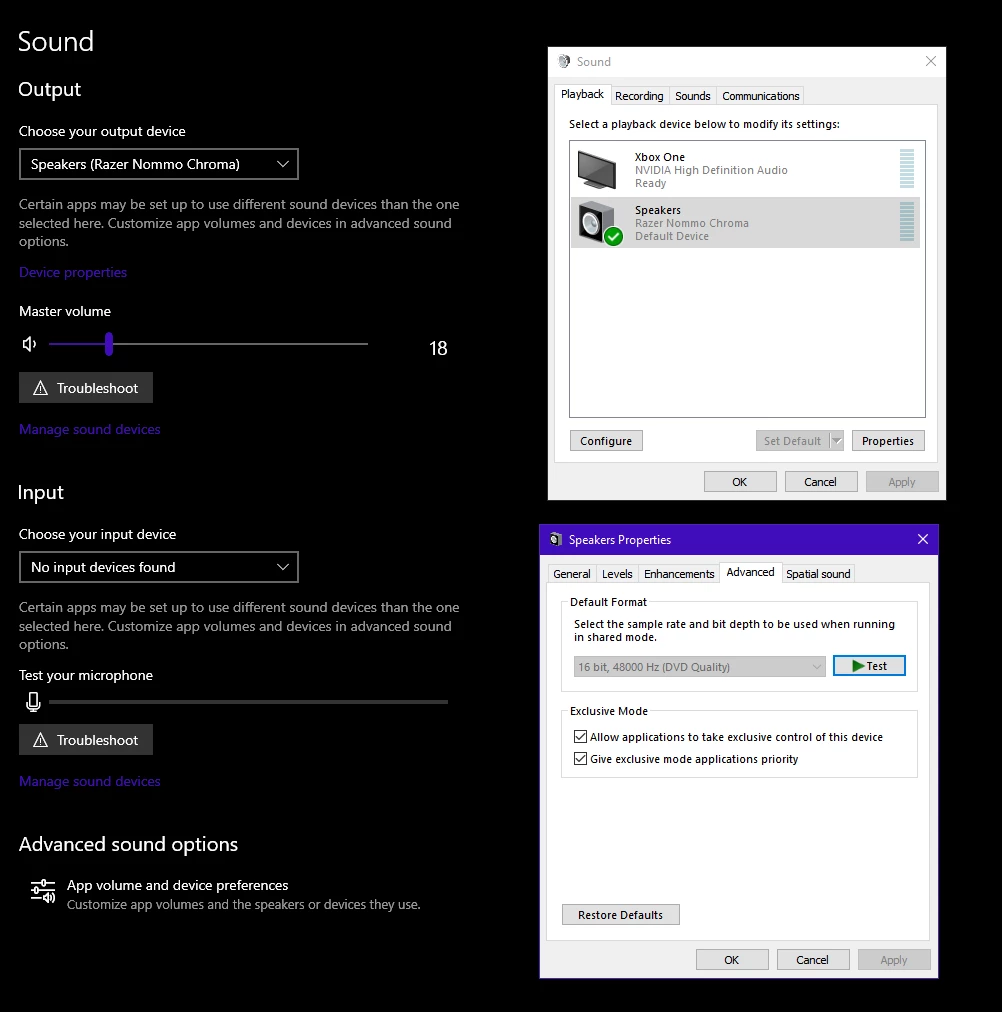Click Restore Defaults

(621, 915)
